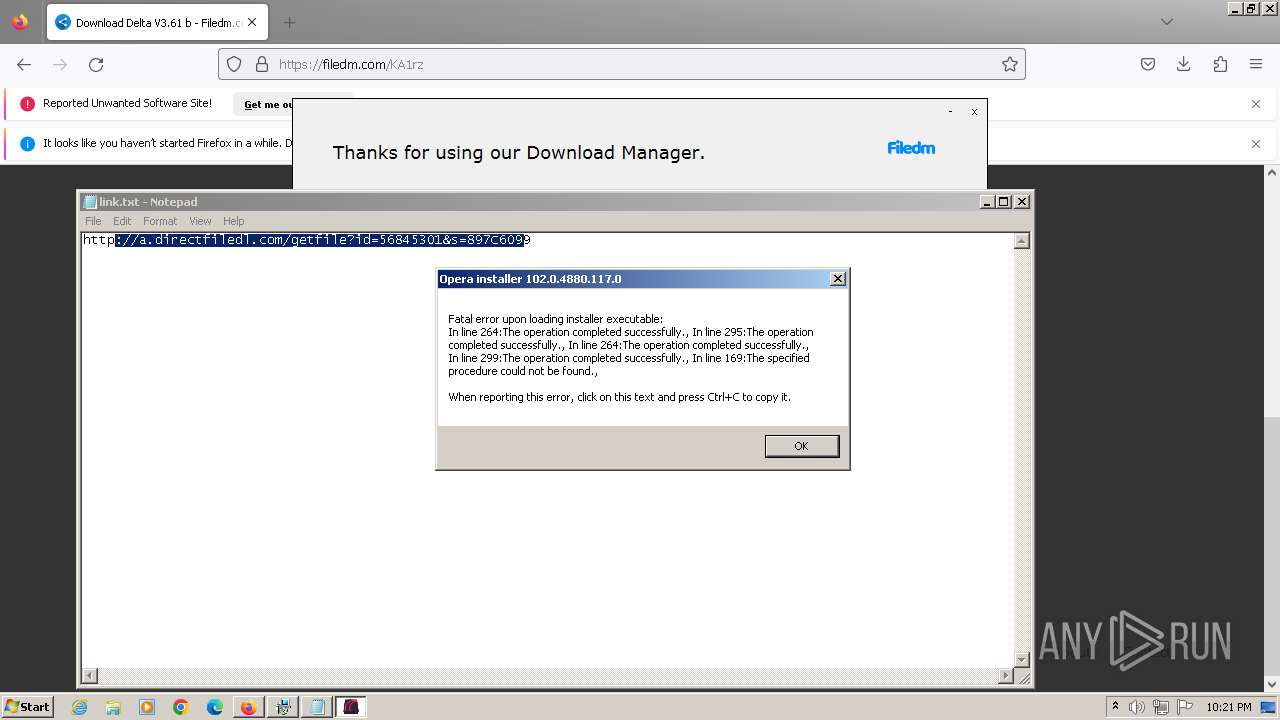Screen dimensions: 1280x720
Task: Open Windows Explorer from the taskbar
Action: 113,707
